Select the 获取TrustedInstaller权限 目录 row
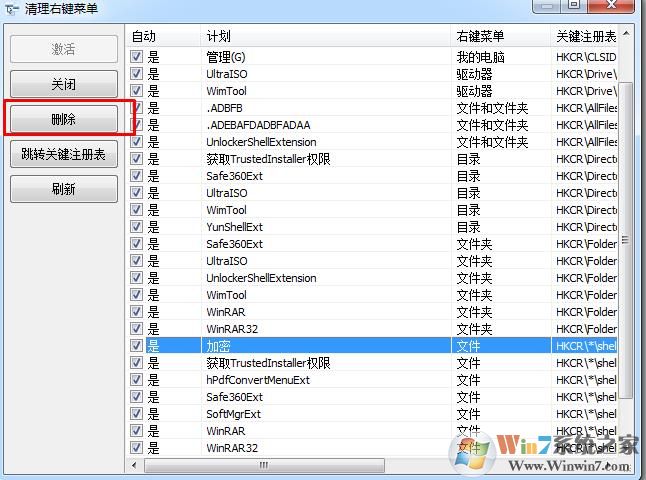The image size is (646, 480). (372, 159)
